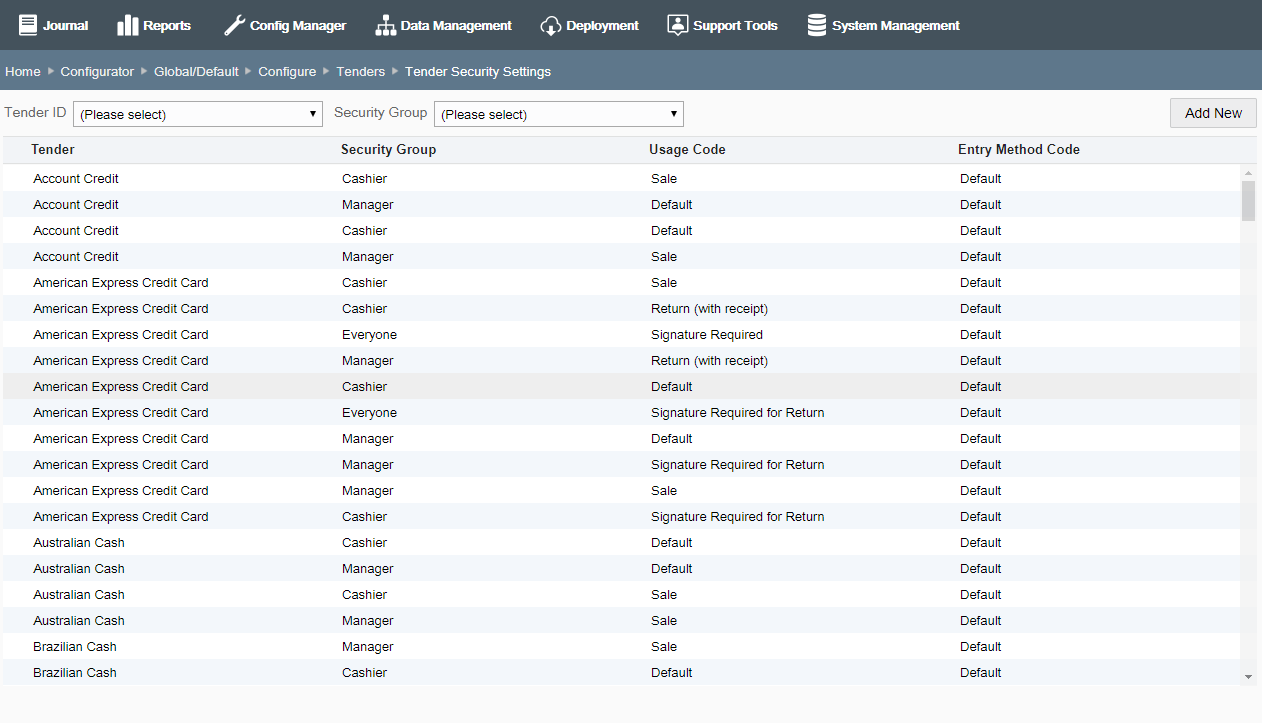Open the Configurator breadcrumb link
Screen dimensions: 1262x723
pos(97,71)
